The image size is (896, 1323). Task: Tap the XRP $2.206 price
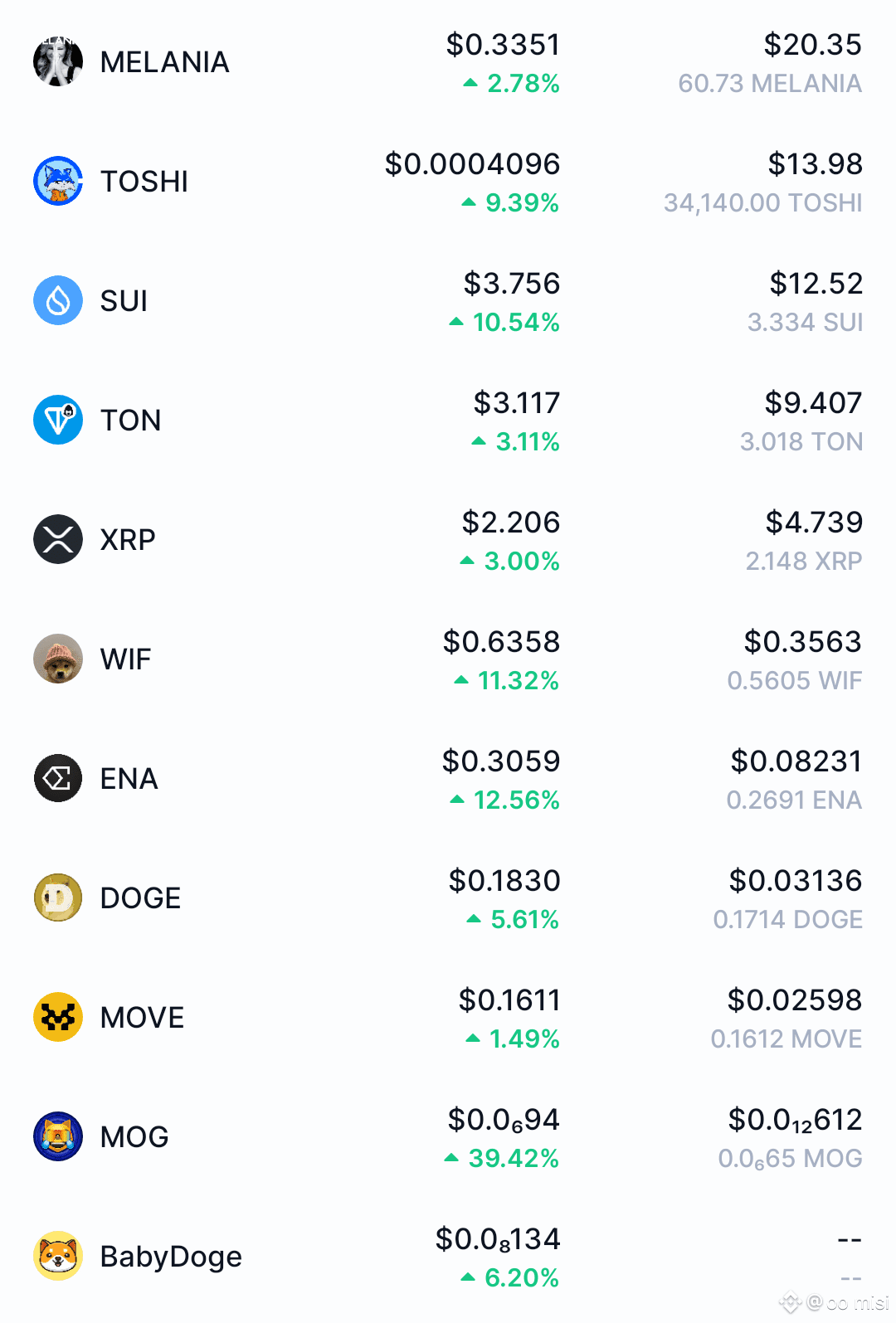click(511, 523)
